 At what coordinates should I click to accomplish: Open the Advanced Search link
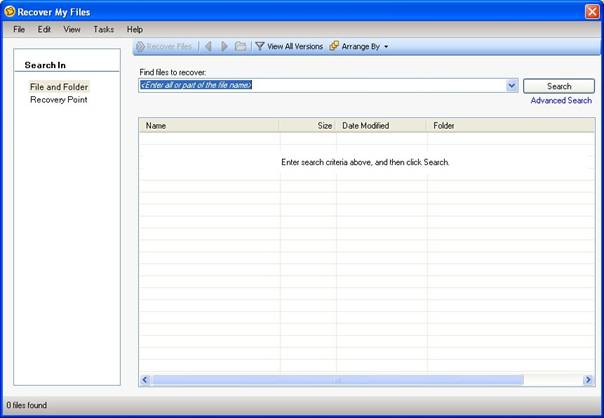click(561, 101)
